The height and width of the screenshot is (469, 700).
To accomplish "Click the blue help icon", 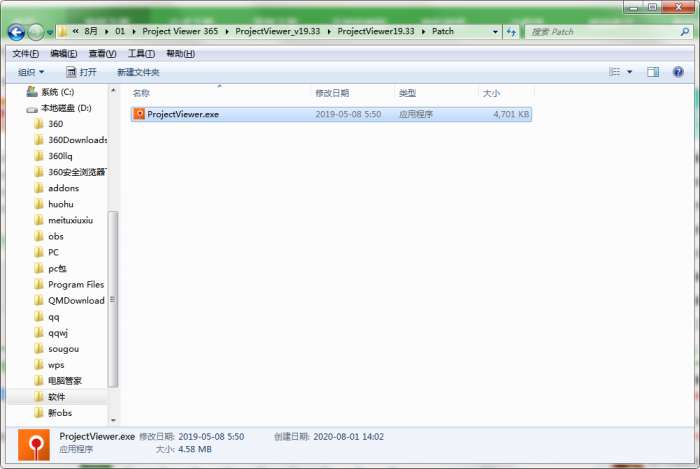I will click(x=678, y=72).
